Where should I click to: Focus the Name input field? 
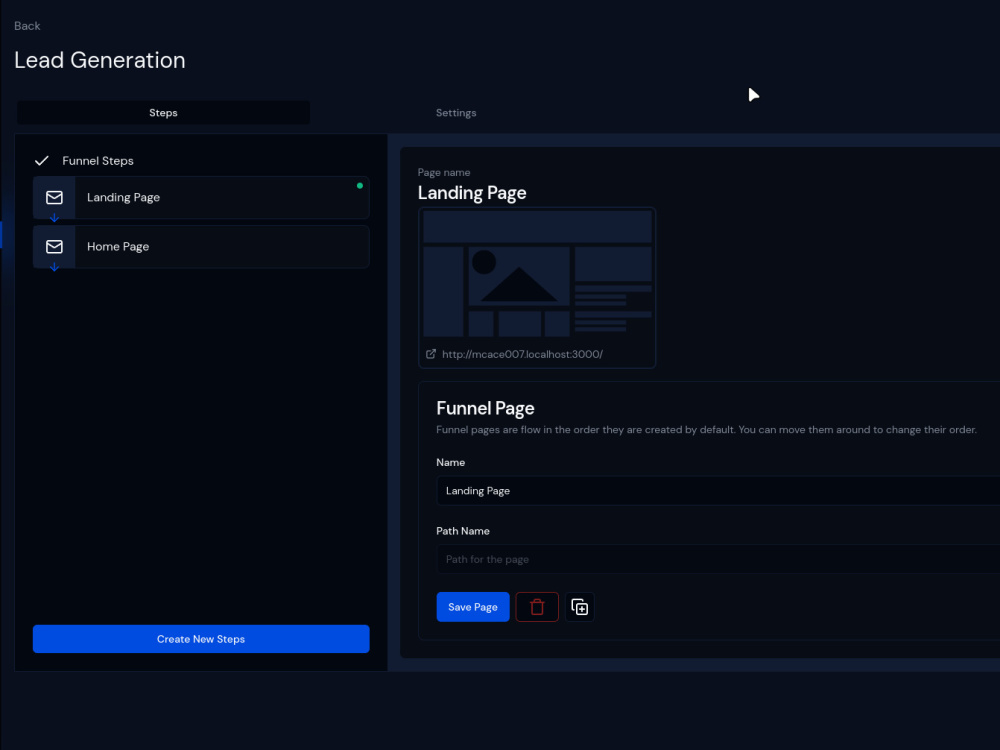[717, 491]
